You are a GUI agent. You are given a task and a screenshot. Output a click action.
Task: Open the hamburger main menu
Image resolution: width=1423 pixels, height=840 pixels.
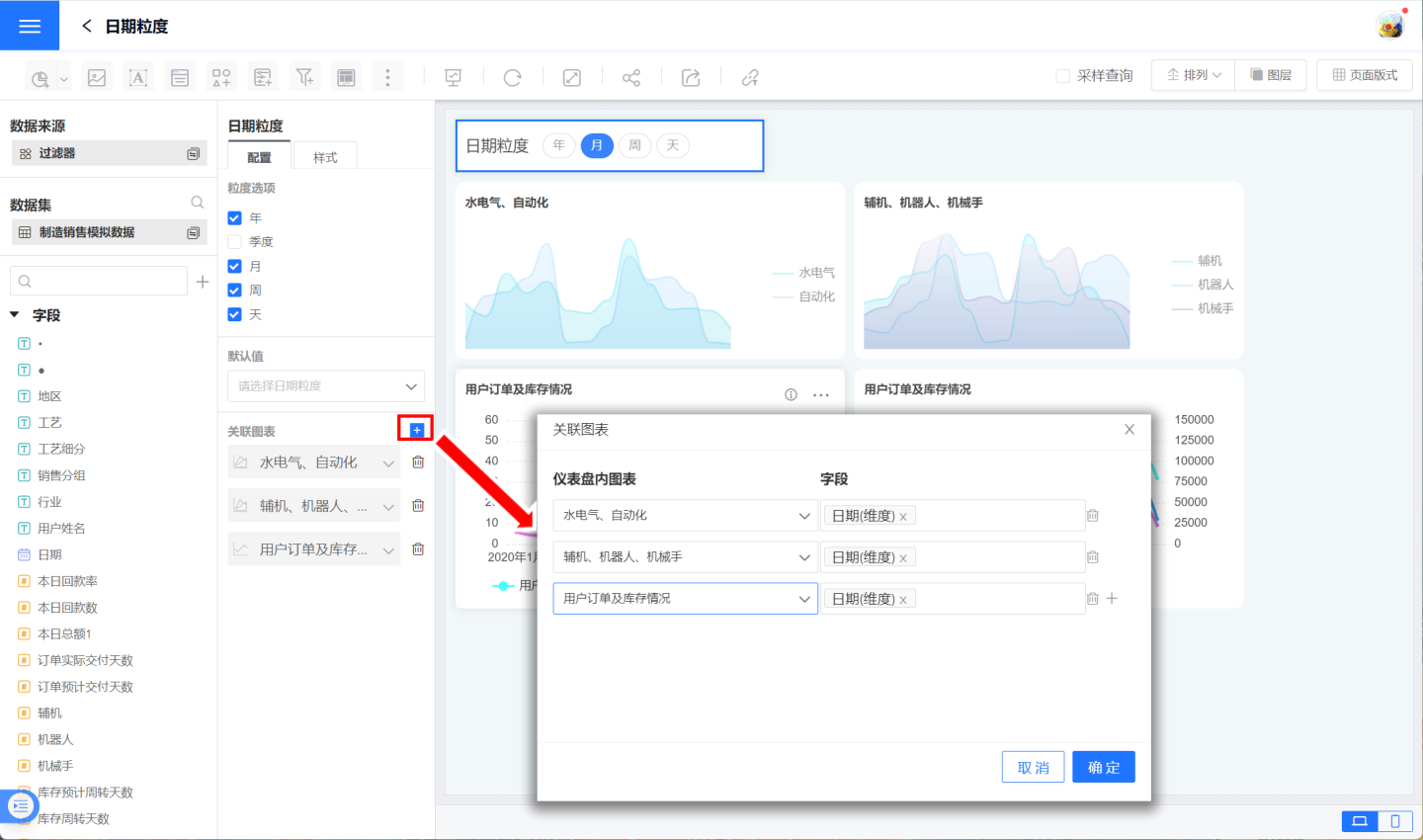(30, 26)
